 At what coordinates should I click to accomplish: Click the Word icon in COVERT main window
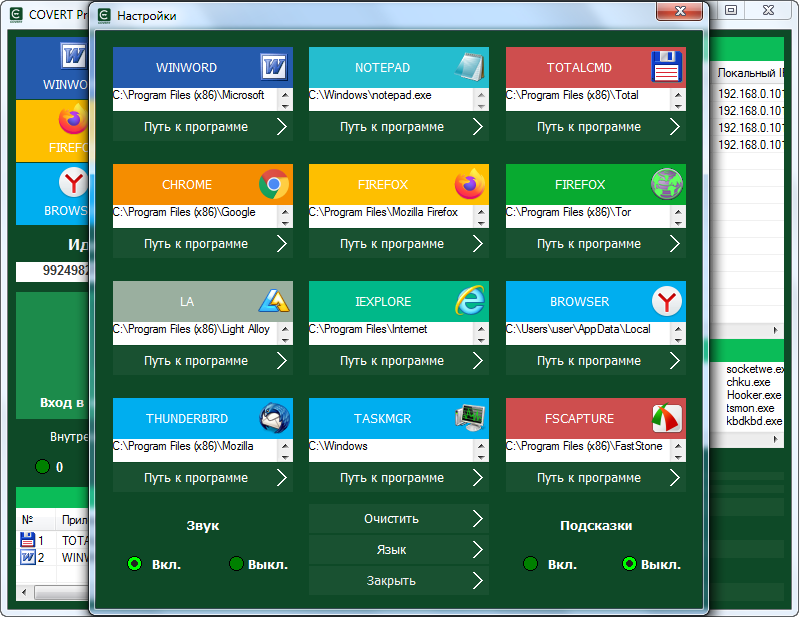(74, 55)
